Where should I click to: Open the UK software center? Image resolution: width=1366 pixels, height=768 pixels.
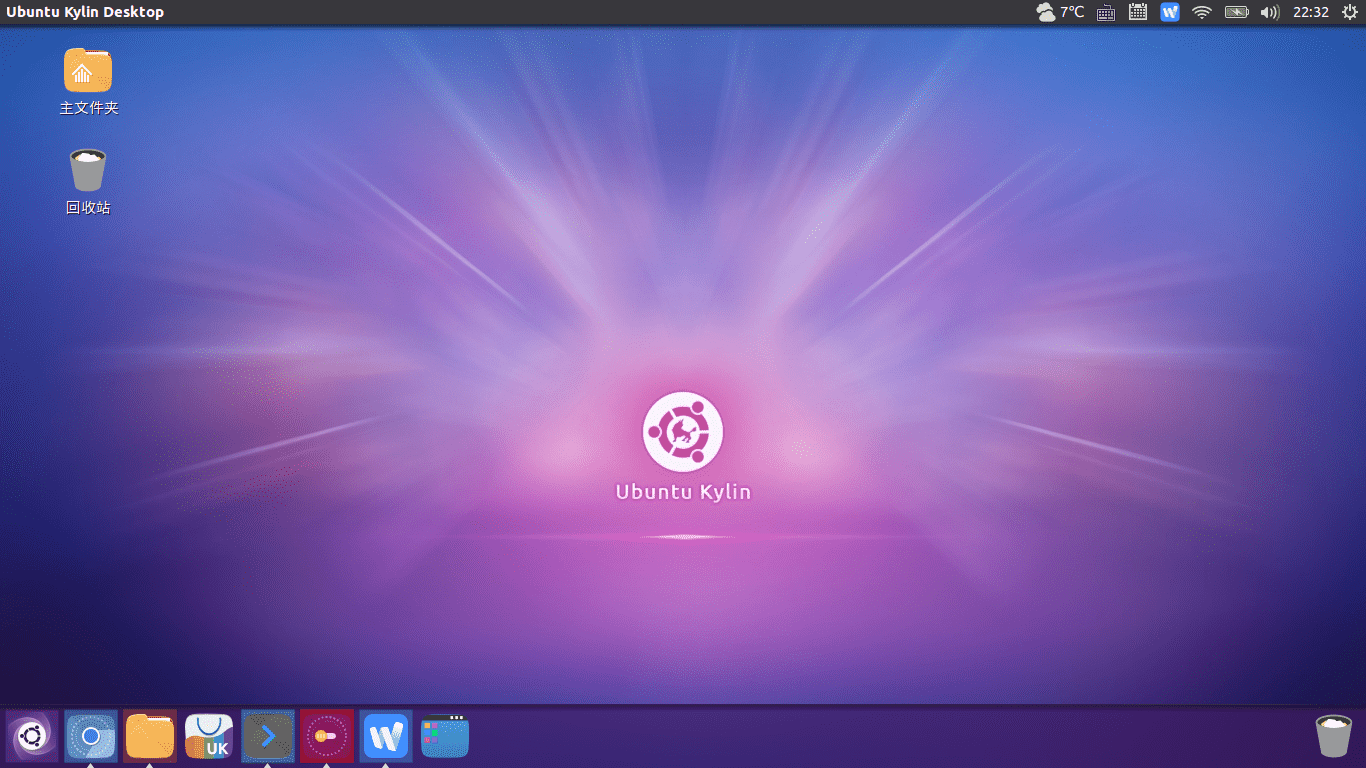tap(209, 737)
